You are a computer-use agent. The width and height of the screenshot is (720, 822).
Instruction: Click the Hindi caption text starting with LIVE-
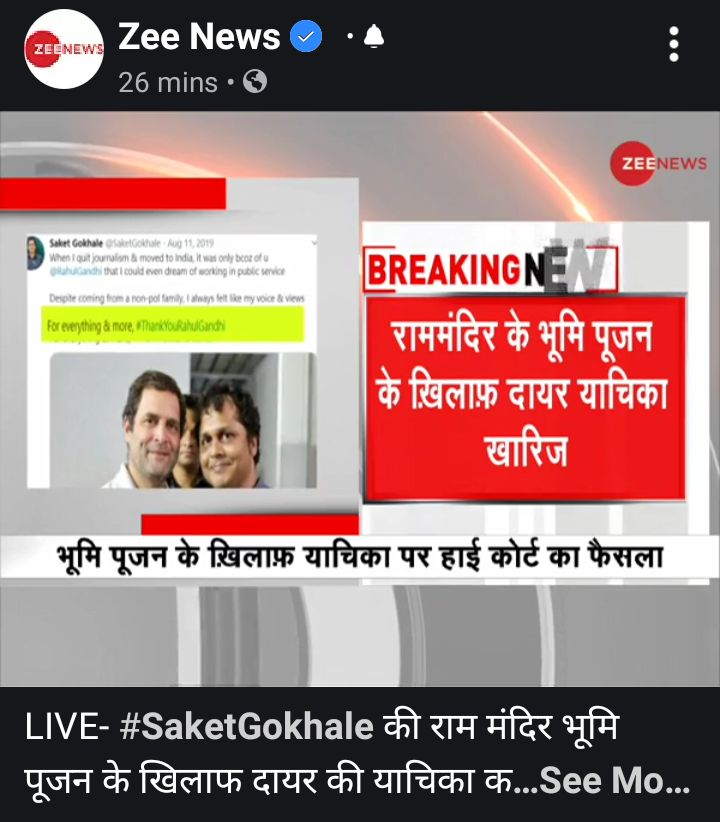point(357,753)
